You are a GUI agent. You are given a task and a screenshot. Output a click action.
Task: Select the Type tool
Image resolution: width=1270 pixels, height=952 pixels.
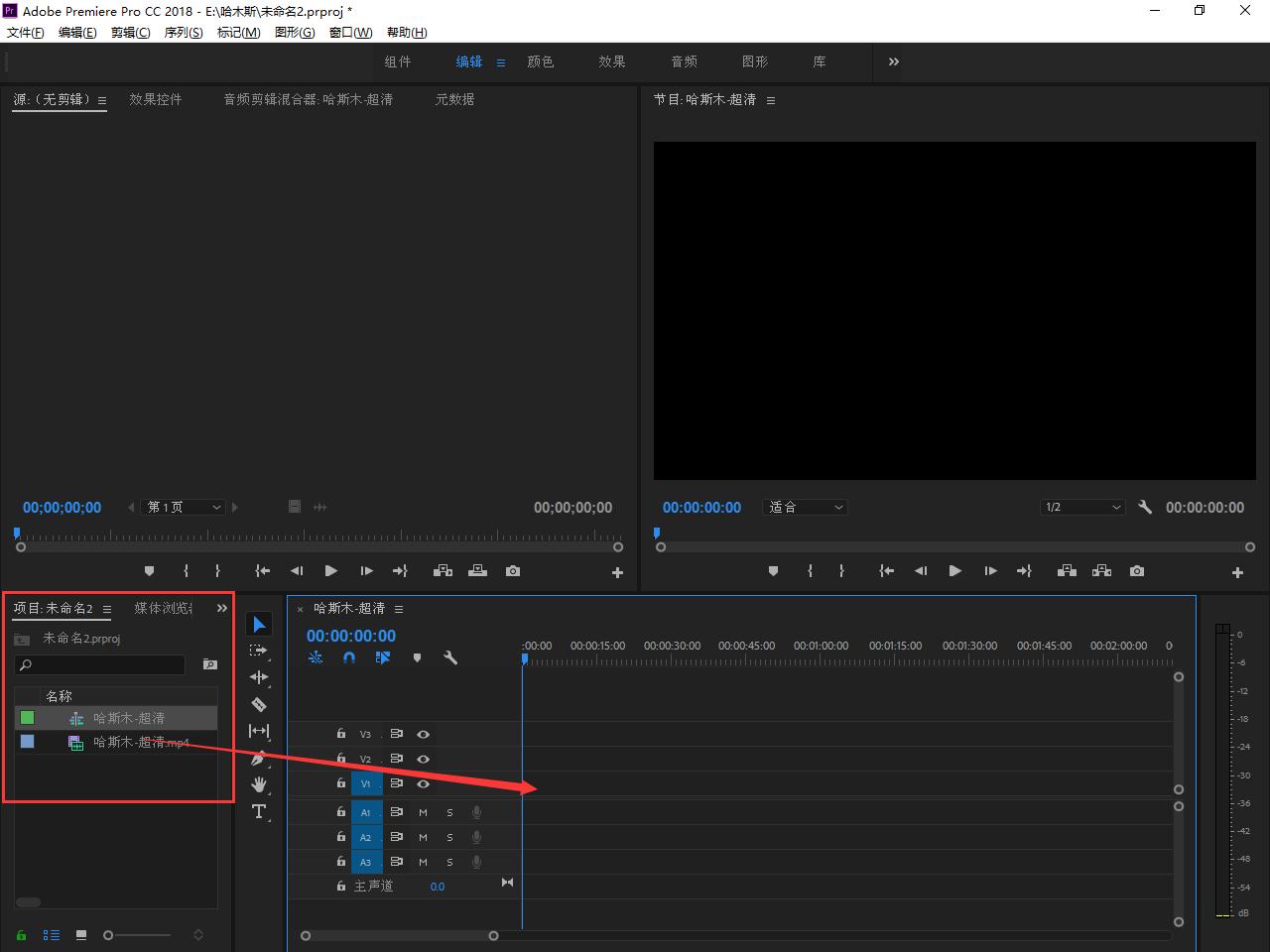pyautogui.click(x=259, y=812)
